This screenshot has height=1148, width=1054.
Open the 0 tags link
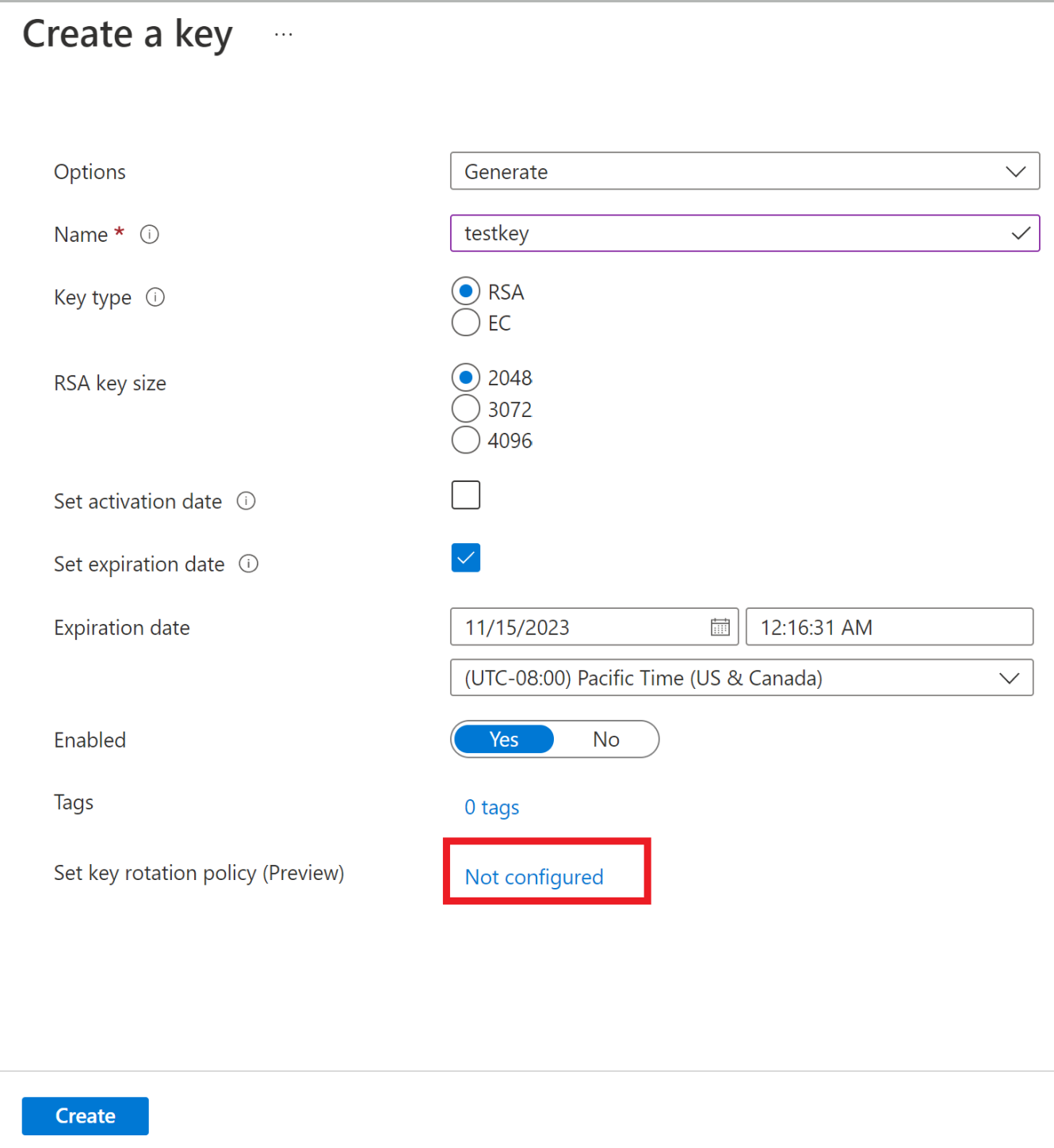click(x=491, y=807)
